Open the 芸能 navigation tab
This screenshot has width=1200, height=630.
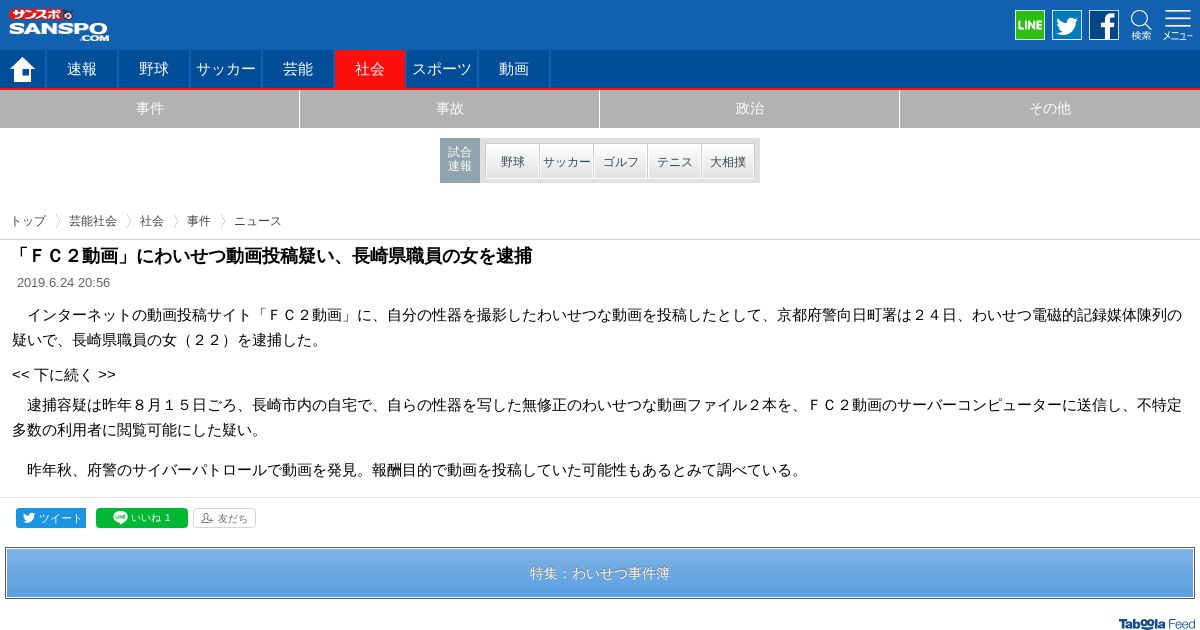tap(298, 69)
